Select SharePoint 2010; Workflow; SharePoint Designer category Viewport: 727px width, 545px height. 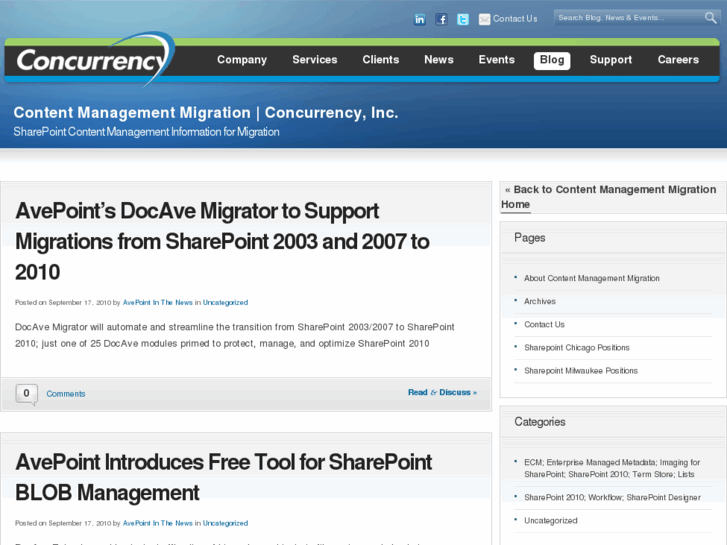pyautogui.click(x=612, y=498)
